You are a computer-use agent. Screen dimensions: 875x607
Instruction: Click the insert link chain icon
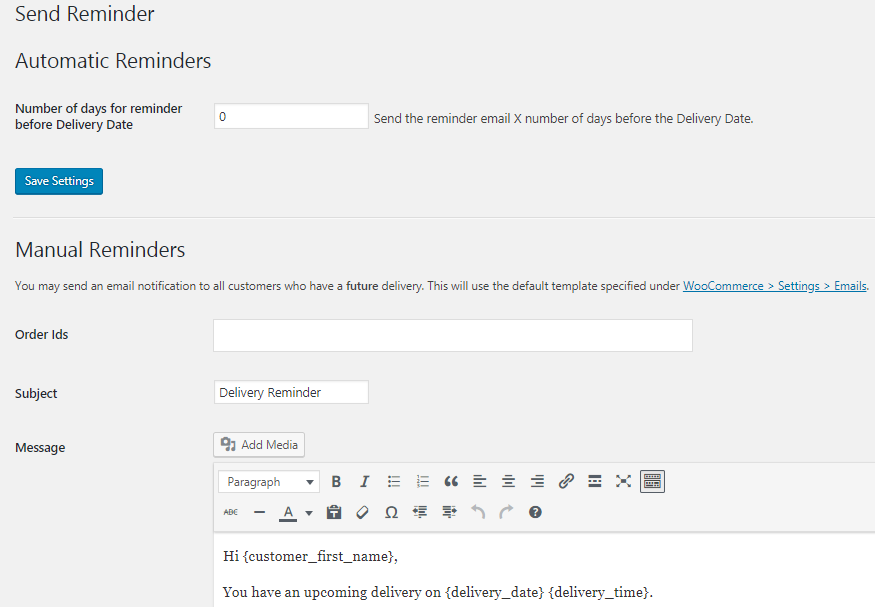click(x=566, y=481)
